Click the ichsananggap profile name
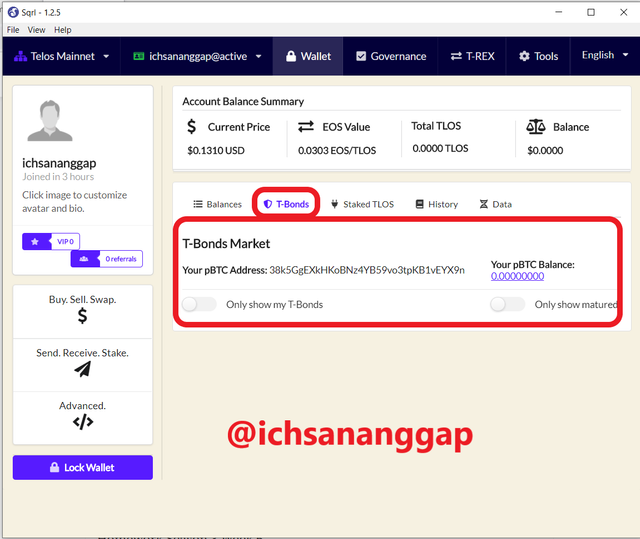 point(59,163)
